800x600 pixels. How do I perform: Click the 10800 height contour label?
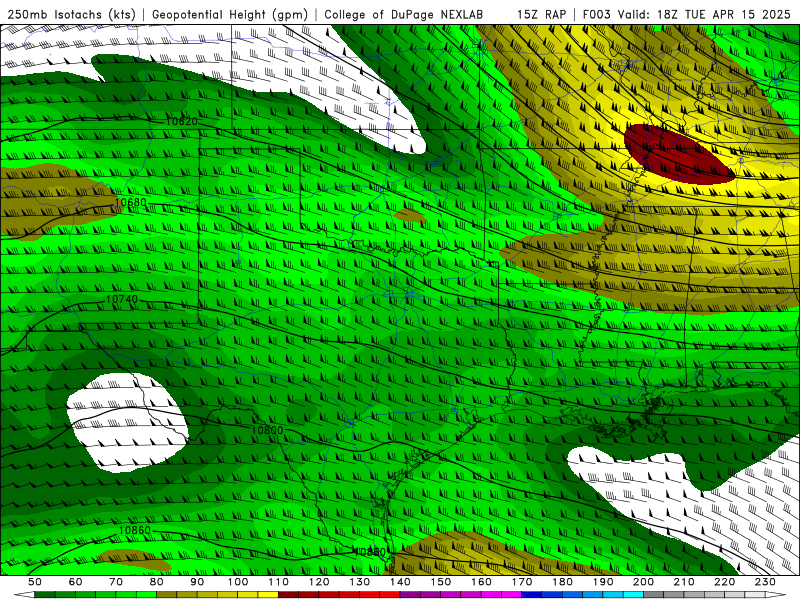tap(267, 430)
